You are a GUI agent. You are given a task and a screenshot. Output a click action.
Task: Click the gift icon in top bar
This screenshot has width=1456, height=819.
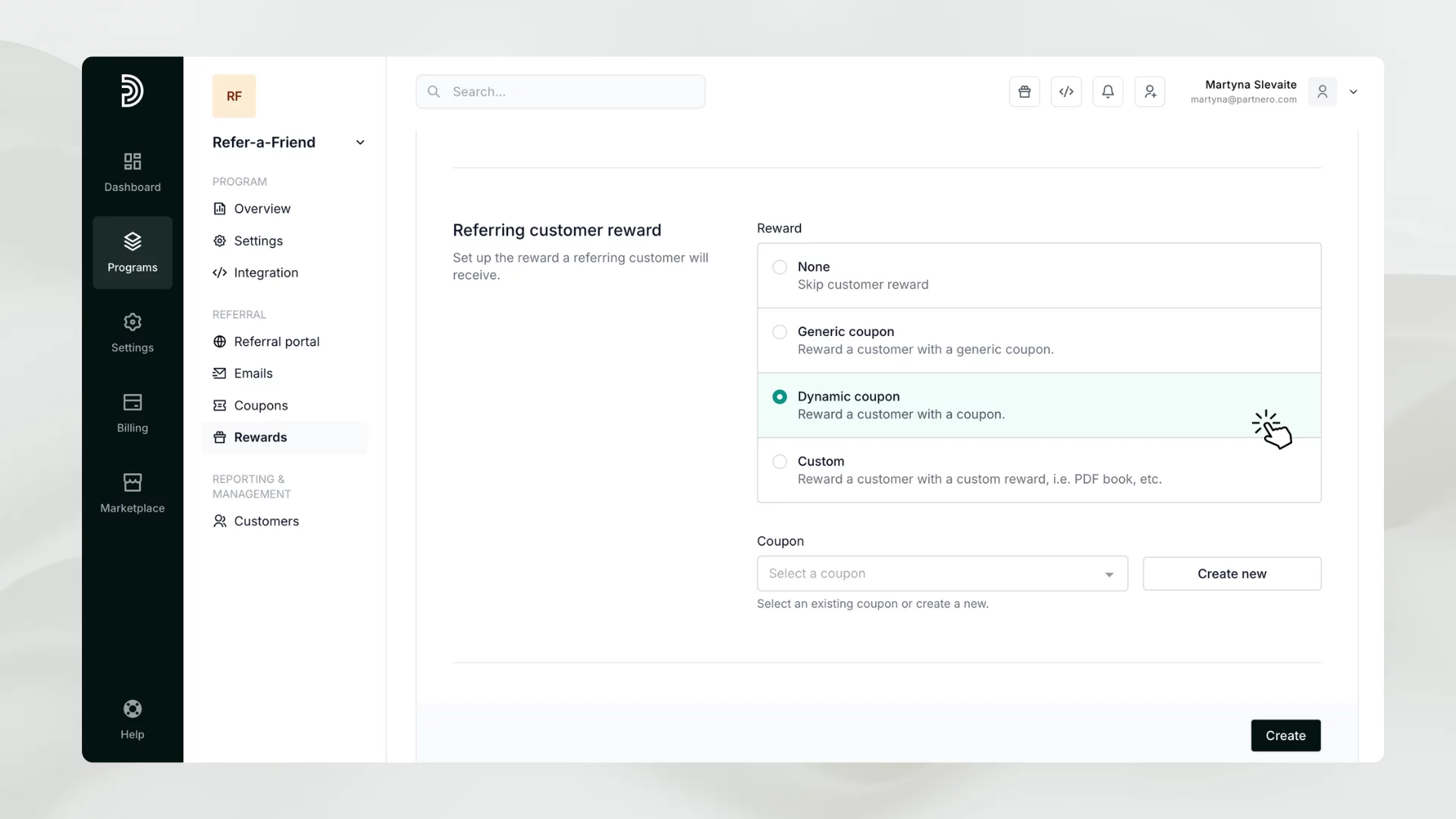coord(1024,92)
